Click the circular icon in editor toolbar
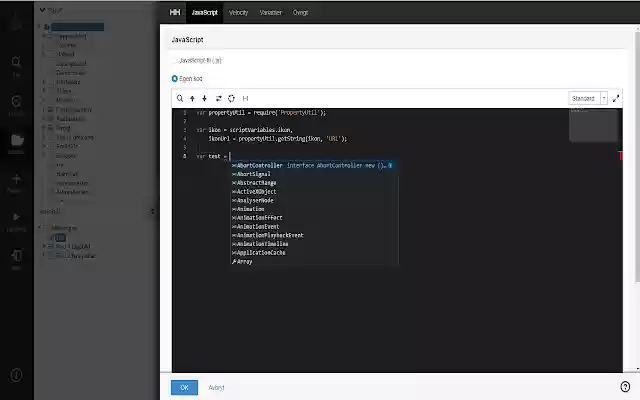The image size is (640, 400). click(x=231, y=98)
